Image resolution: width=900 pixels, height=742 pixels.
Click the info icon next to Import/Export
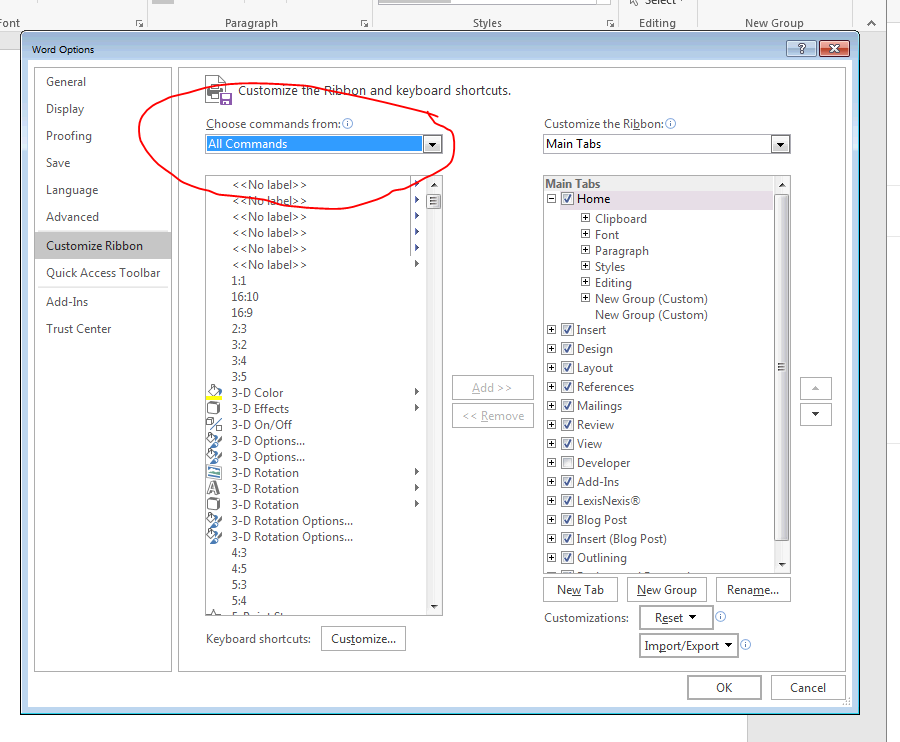746,645
